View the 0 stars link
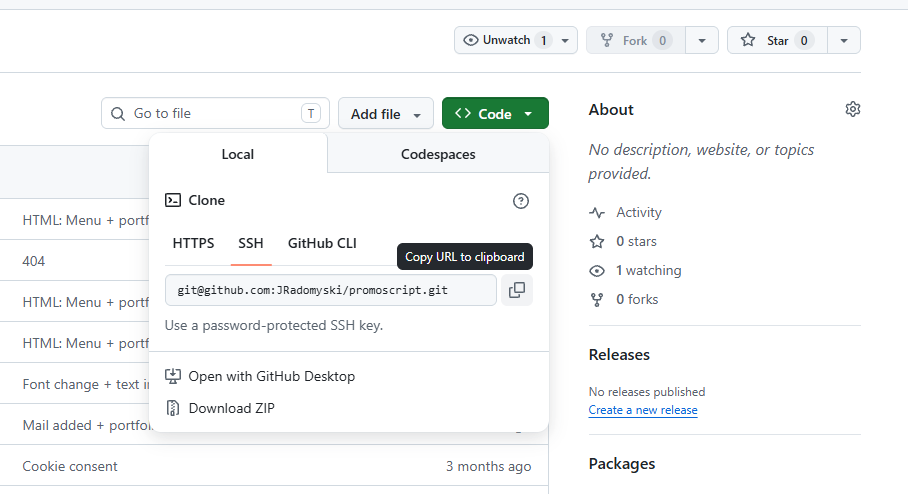 (636, 241)
